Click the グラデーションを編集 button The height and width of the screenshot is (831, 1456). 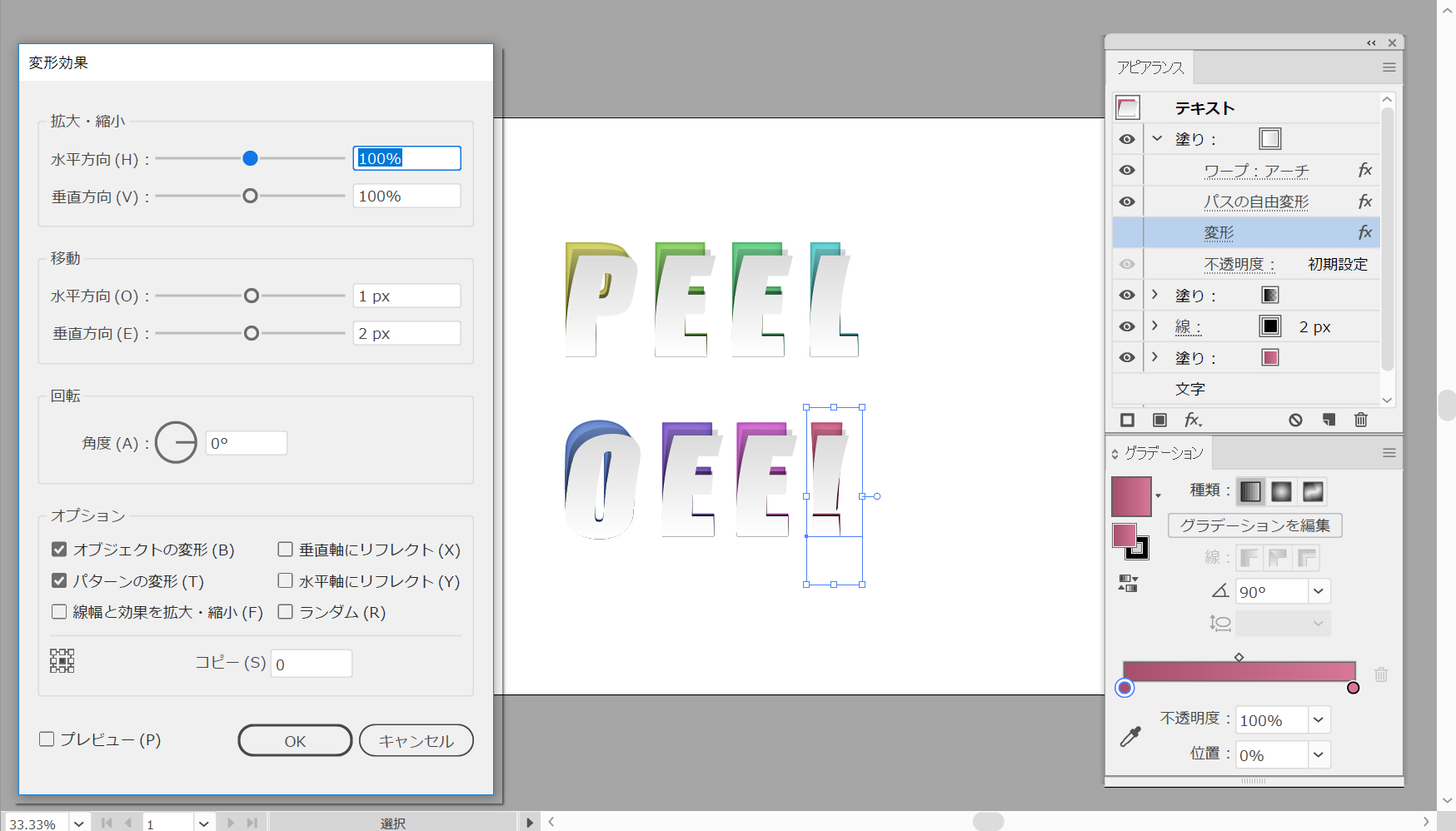pos(1254,525)
